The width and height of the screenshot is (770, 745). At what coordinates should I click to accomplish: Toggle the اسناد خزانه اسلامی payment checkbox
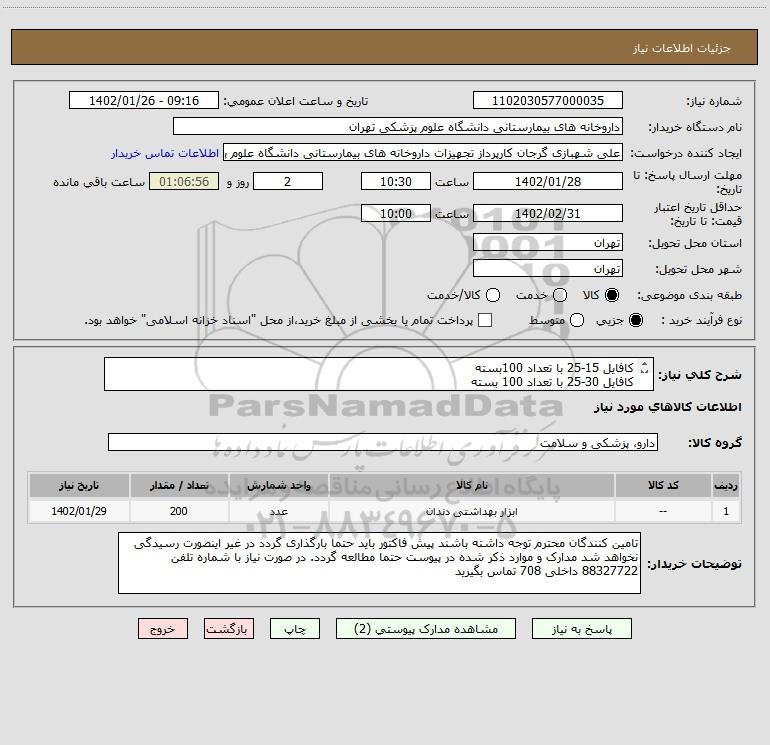[485, 320]
